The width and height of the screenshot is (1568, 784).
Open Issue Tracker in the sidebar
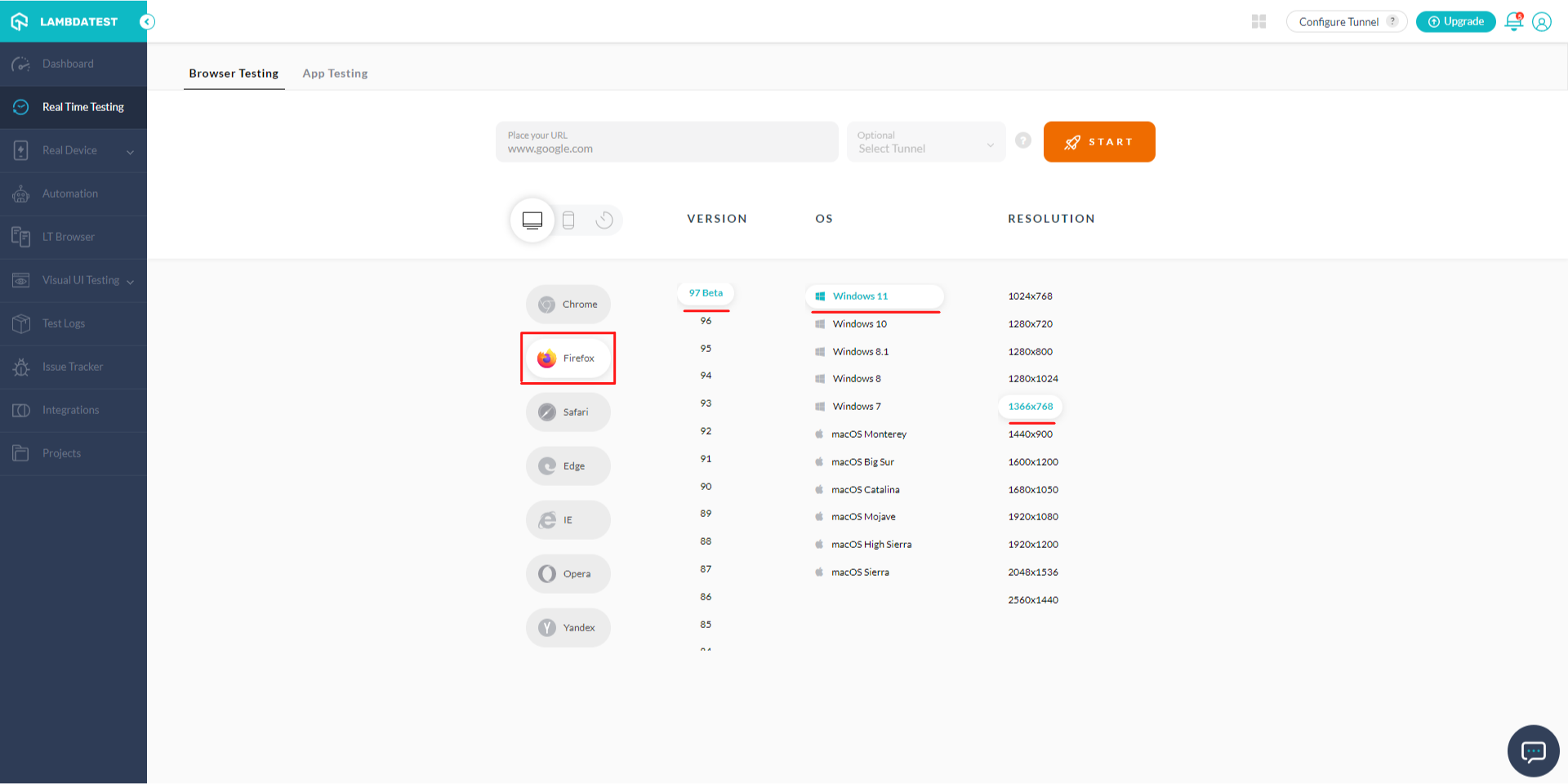(x=73, y=367)
